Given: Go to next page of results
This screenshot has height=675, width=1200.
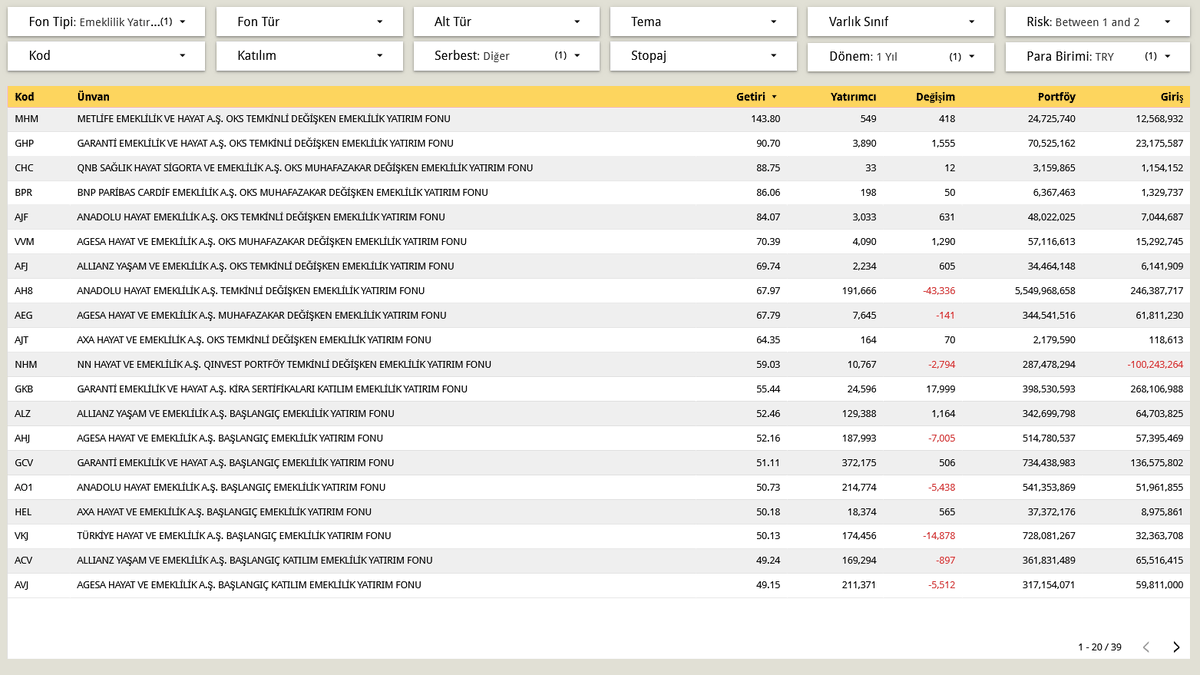Looking at the screenshot, I should (1176, 647).
